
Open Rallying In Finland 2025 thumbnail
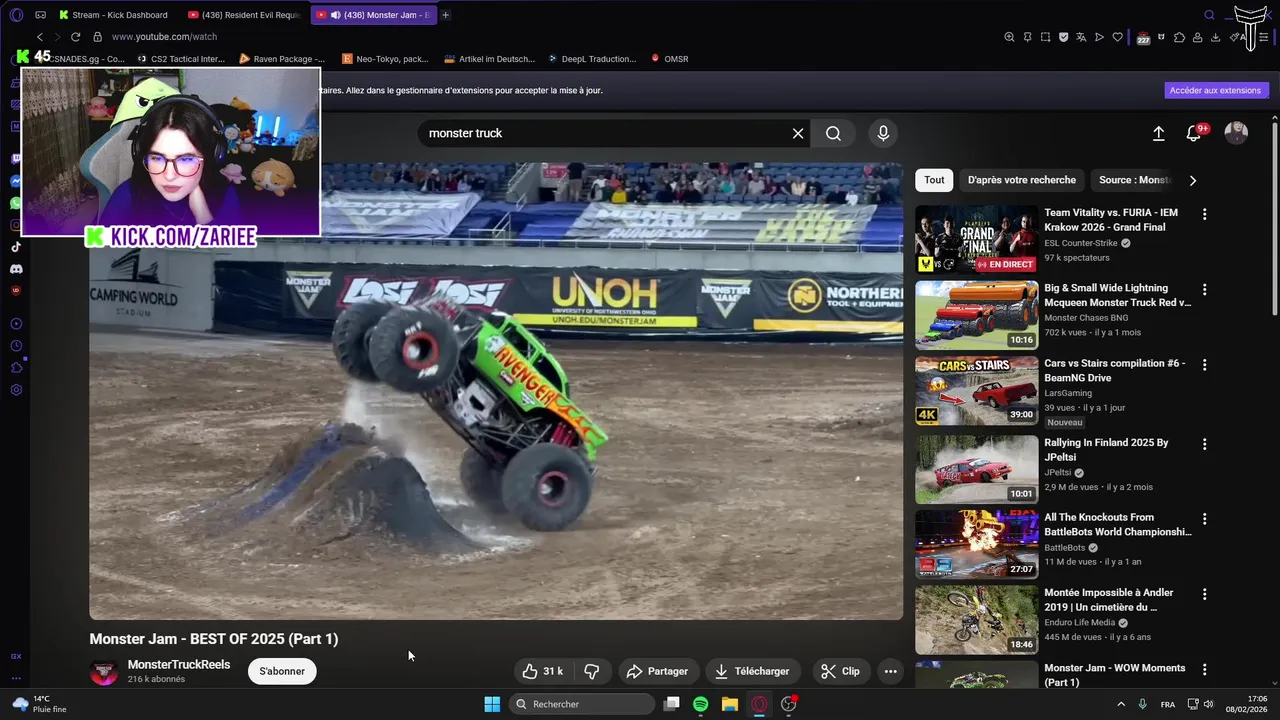977,470
